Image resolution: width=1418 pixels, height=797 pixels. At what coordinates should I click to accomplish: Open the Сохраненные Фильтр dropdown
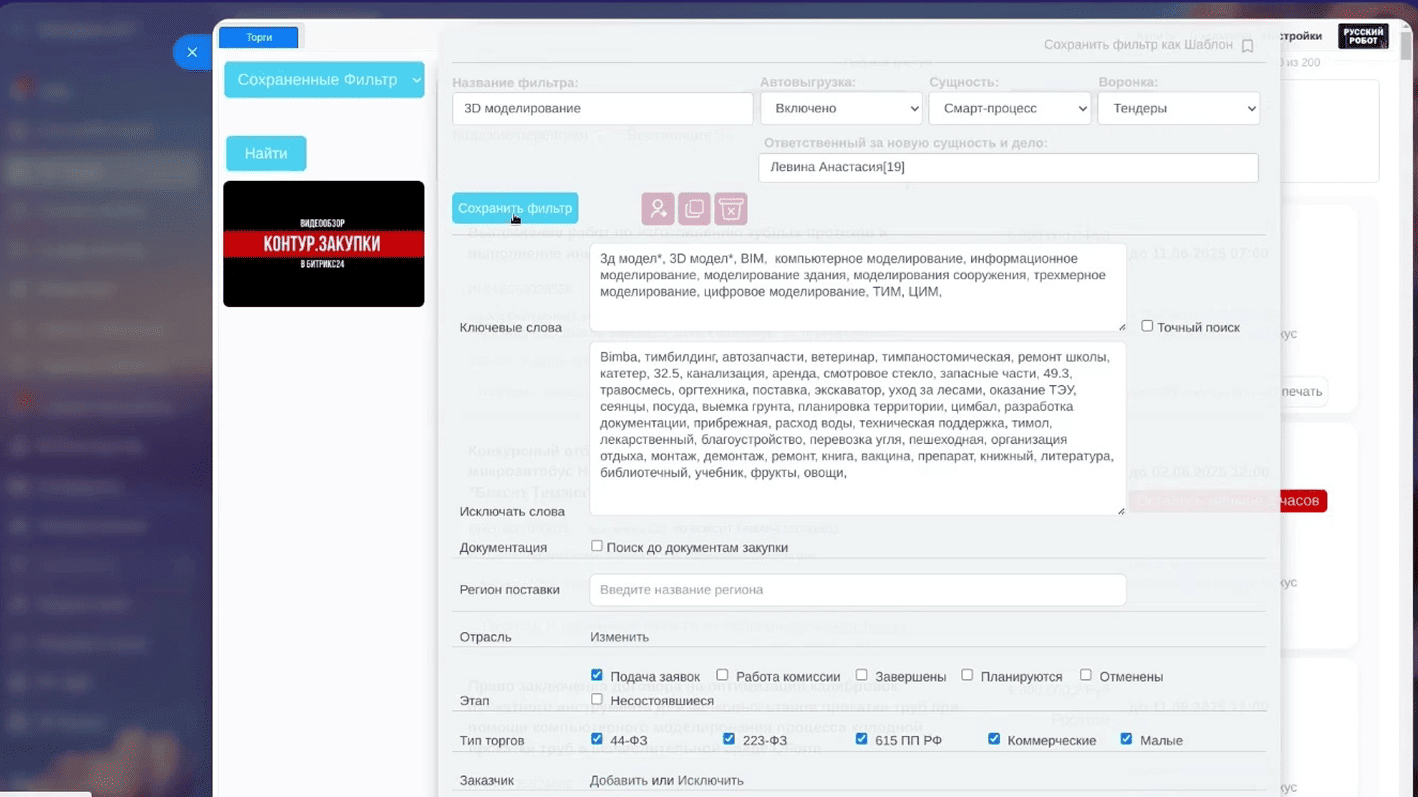(324, 80)
